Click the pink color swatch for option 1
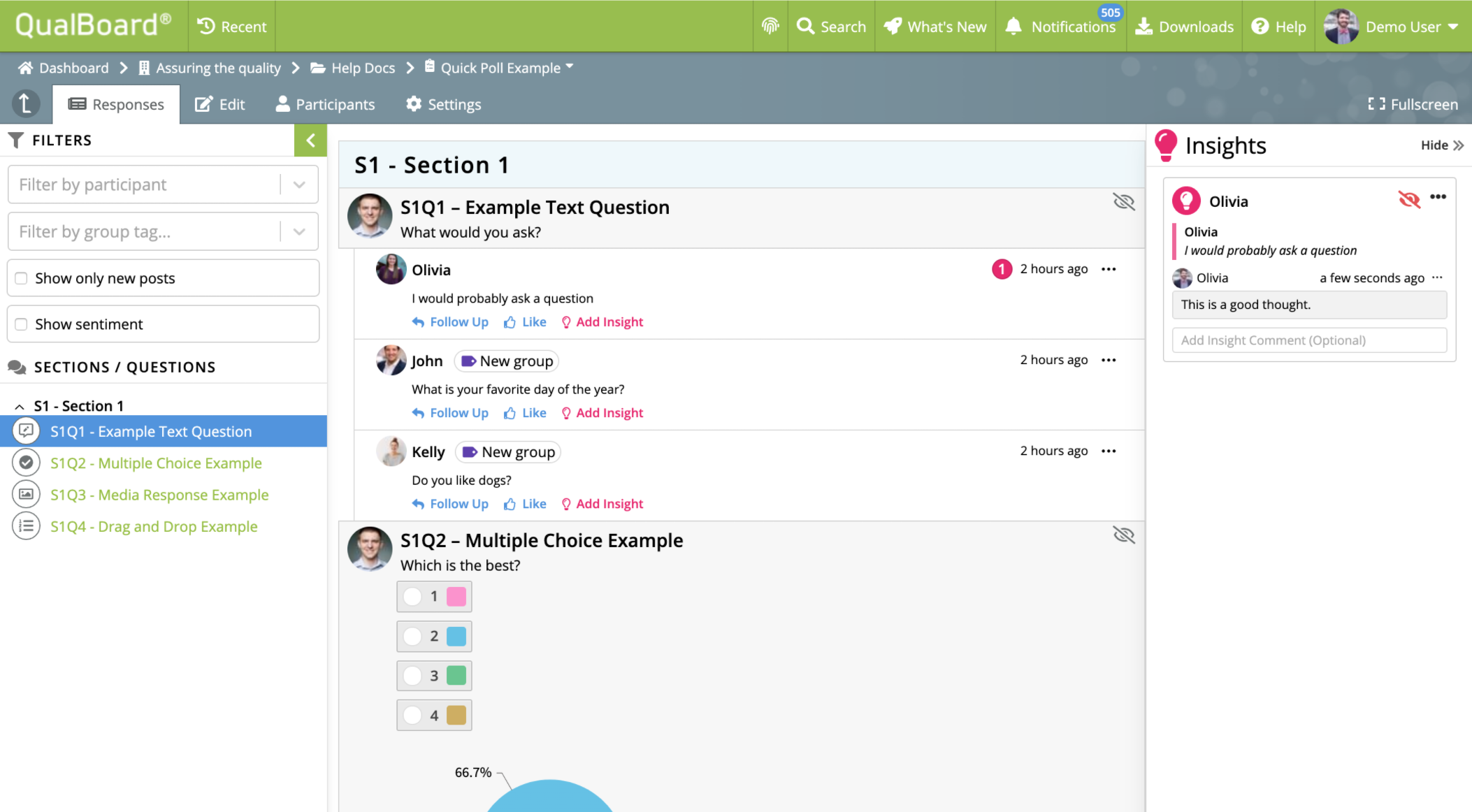The height and width of the screenshot is (812, 1472). (456, 596)
